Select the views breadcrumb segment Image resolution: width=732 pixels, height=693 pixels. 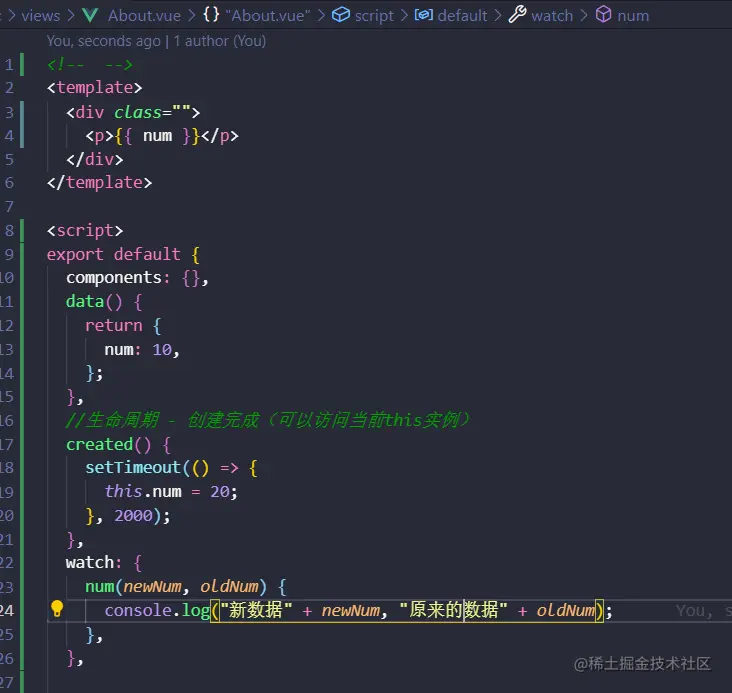(x=41, y=16)
